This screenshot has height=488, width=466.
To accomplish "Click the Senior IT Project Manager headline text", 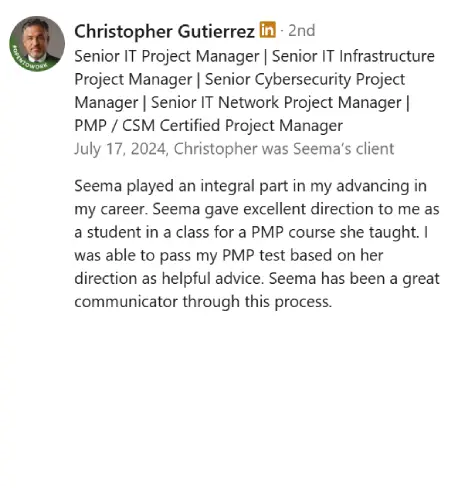I will 167,56.
